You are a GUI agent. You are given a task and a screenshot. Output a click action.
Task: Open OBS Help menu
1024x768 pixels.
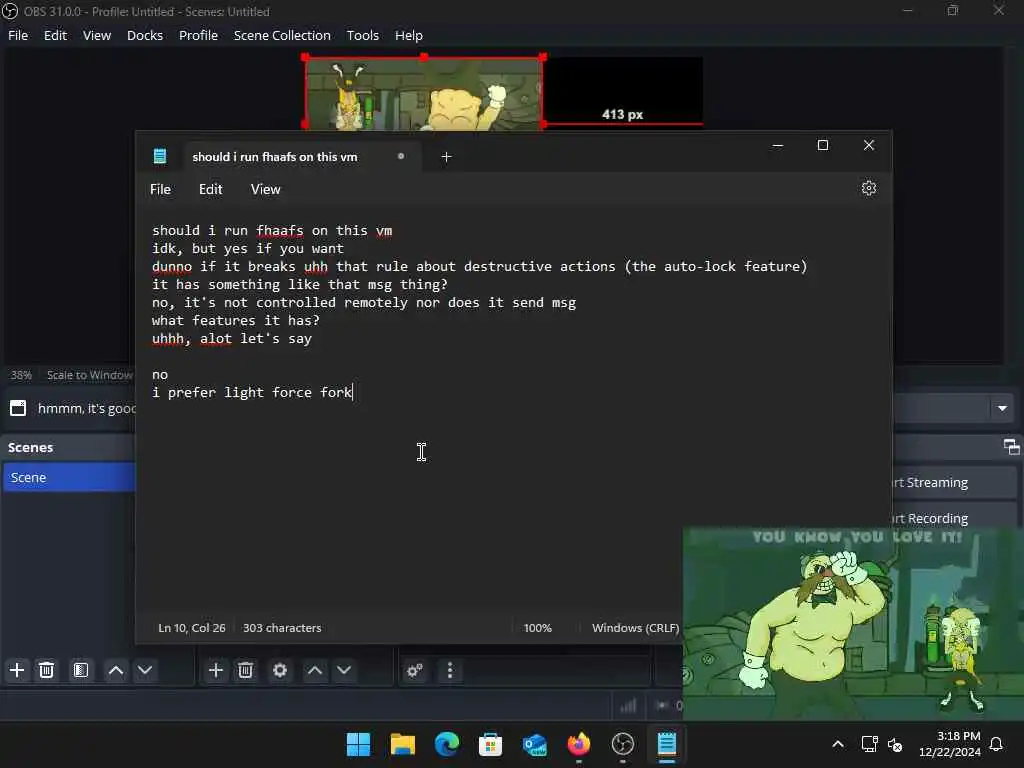[409, 35]
